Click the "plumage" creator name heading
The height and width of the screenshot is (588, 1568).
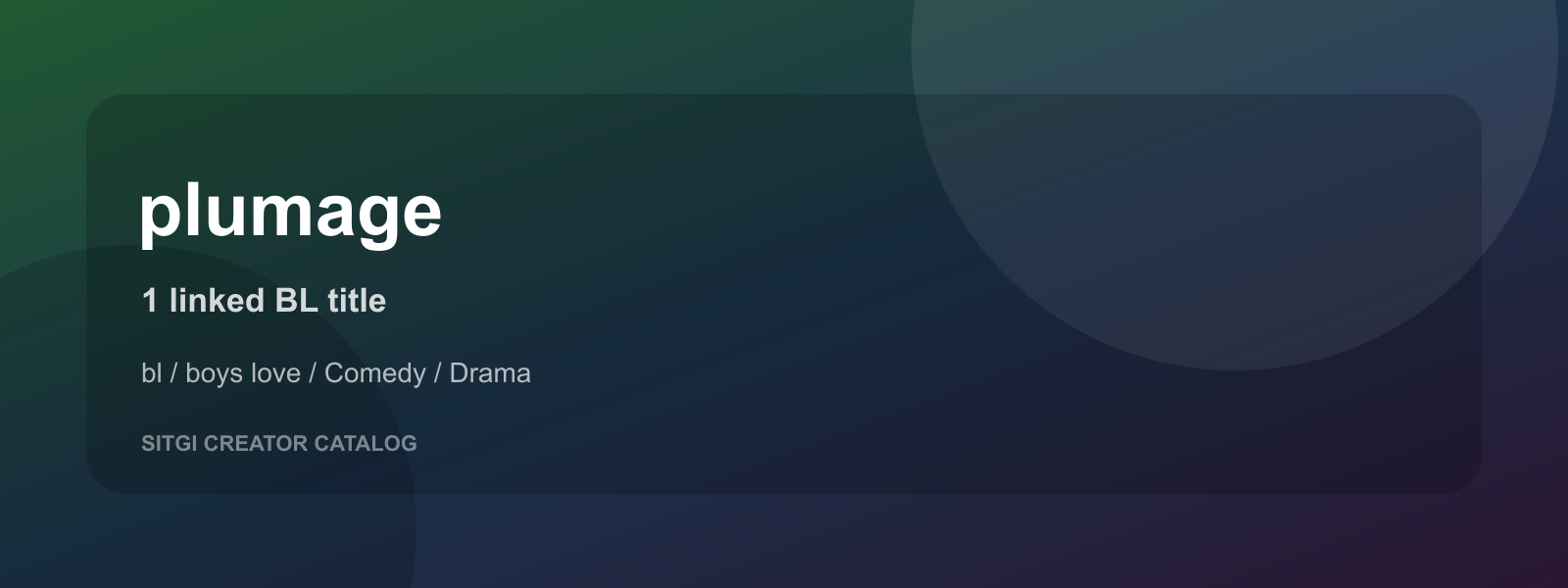[x=290, y=212]
